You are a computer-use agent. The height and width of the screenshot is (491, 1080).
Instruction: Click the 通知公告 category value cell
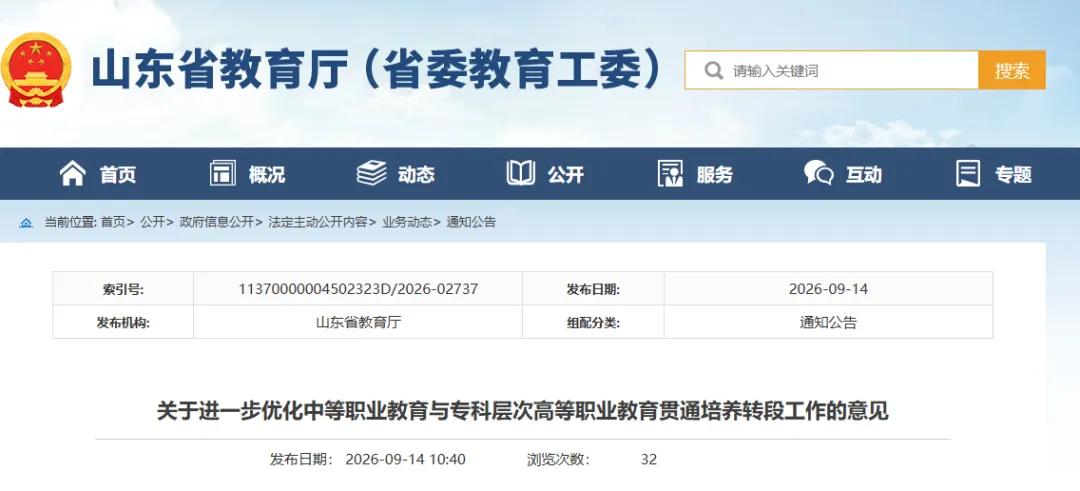[x=829, y=322]
